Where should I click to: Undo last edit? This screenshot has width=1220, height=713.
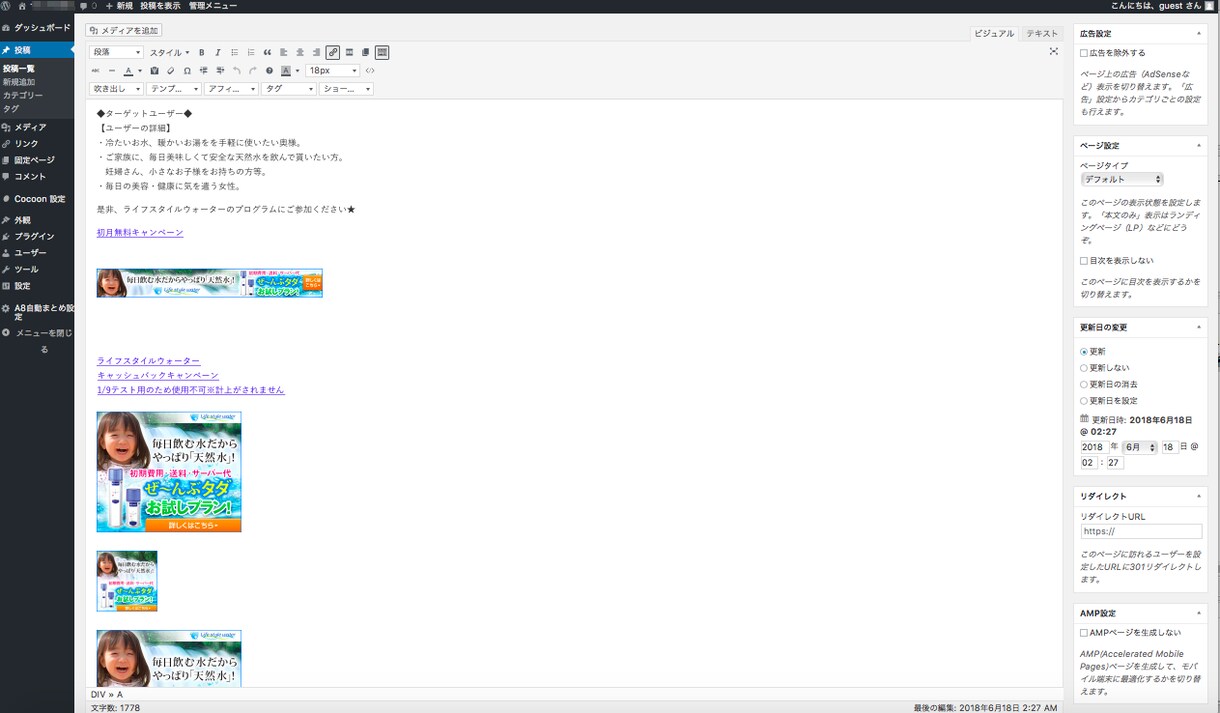click(x=236, y=71)
